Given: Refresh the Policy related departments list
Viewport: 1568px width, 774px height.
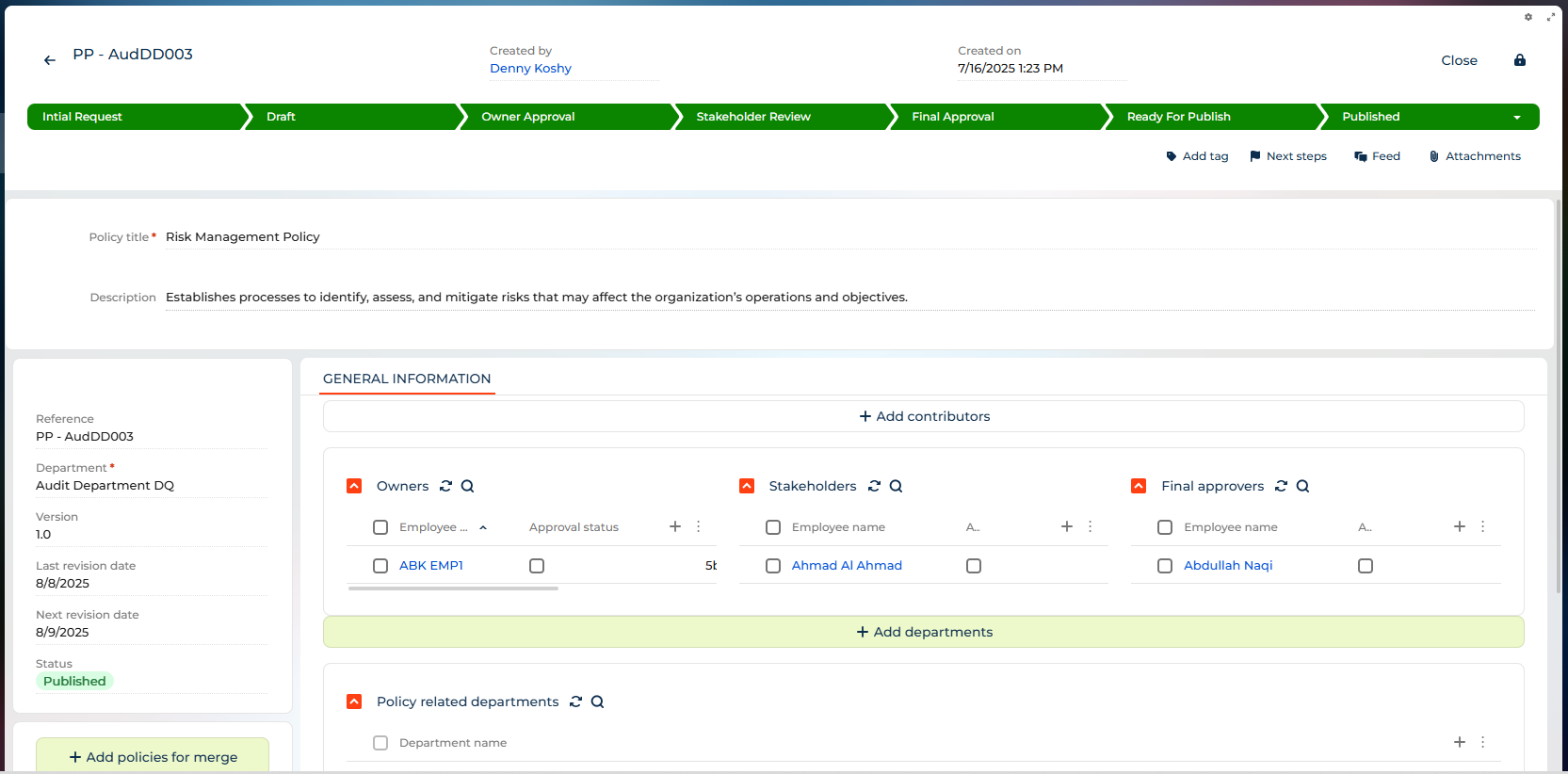Looking at the screenshot, I should (x=575, y=701).
